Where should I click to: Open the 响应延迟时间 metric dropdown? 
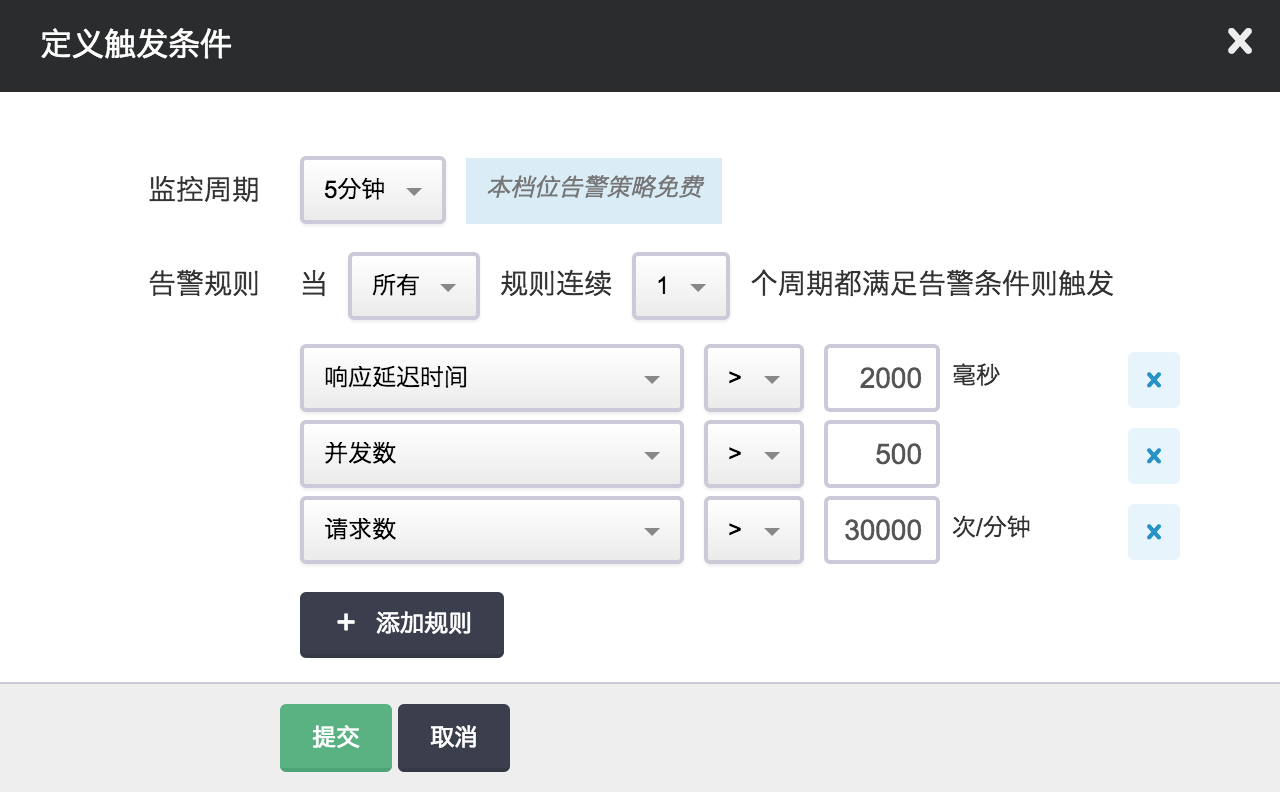(491, 378)
